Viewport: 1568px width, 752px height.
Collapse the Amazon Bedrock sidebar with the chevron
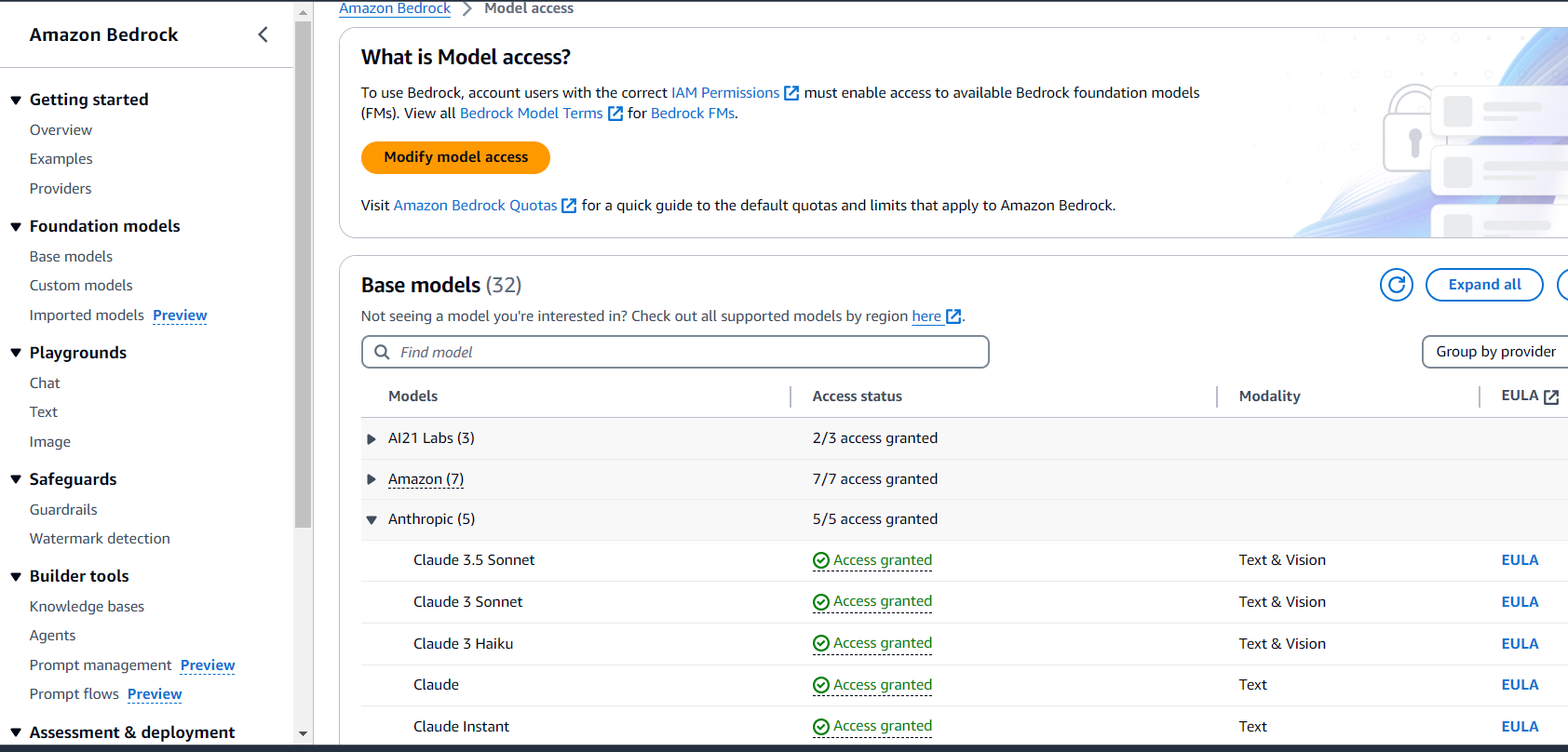(263, 34)
